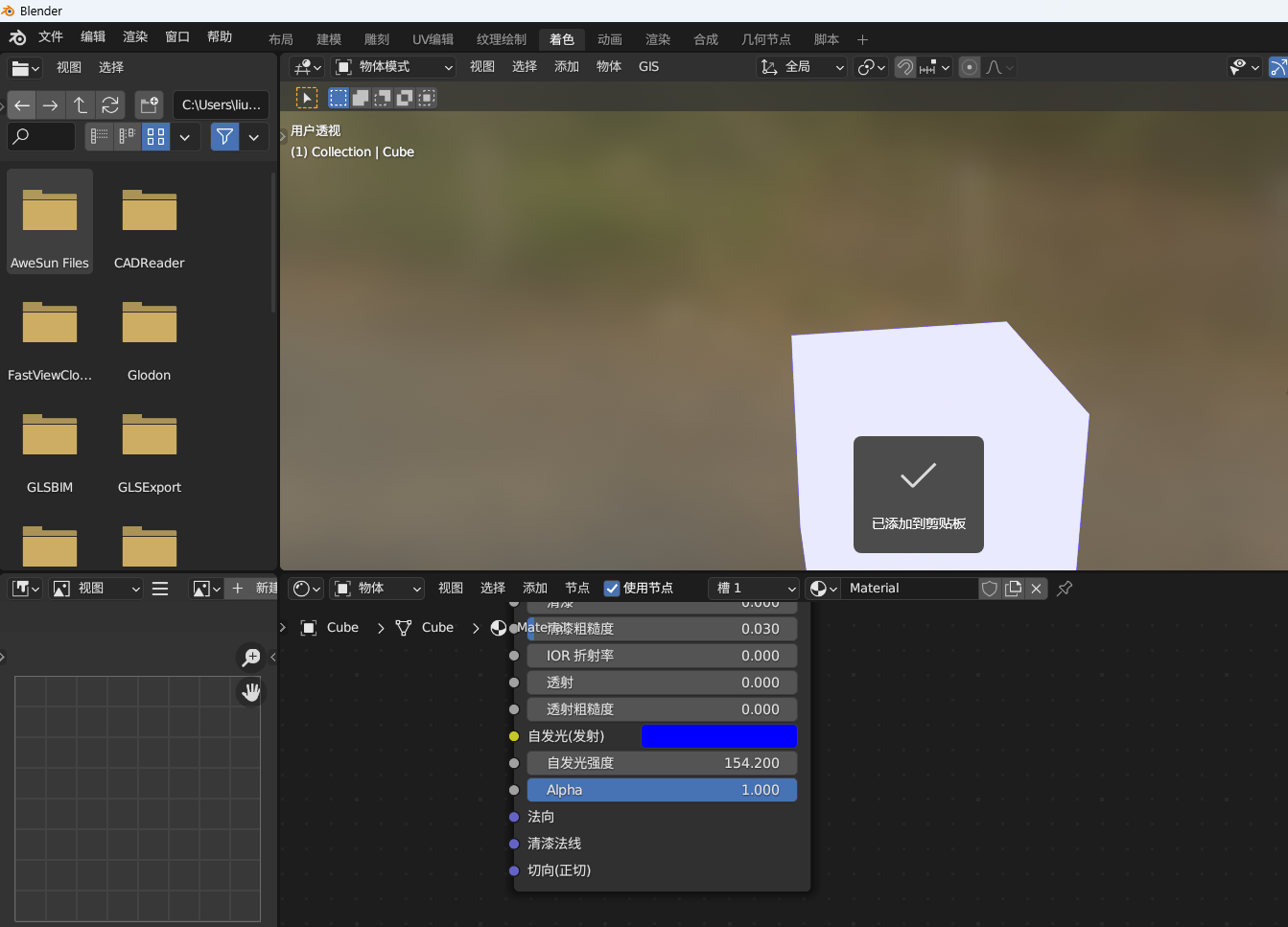Select the AweSun Files folder
This screenshot has height=927, width=1288.
(50, 221)
